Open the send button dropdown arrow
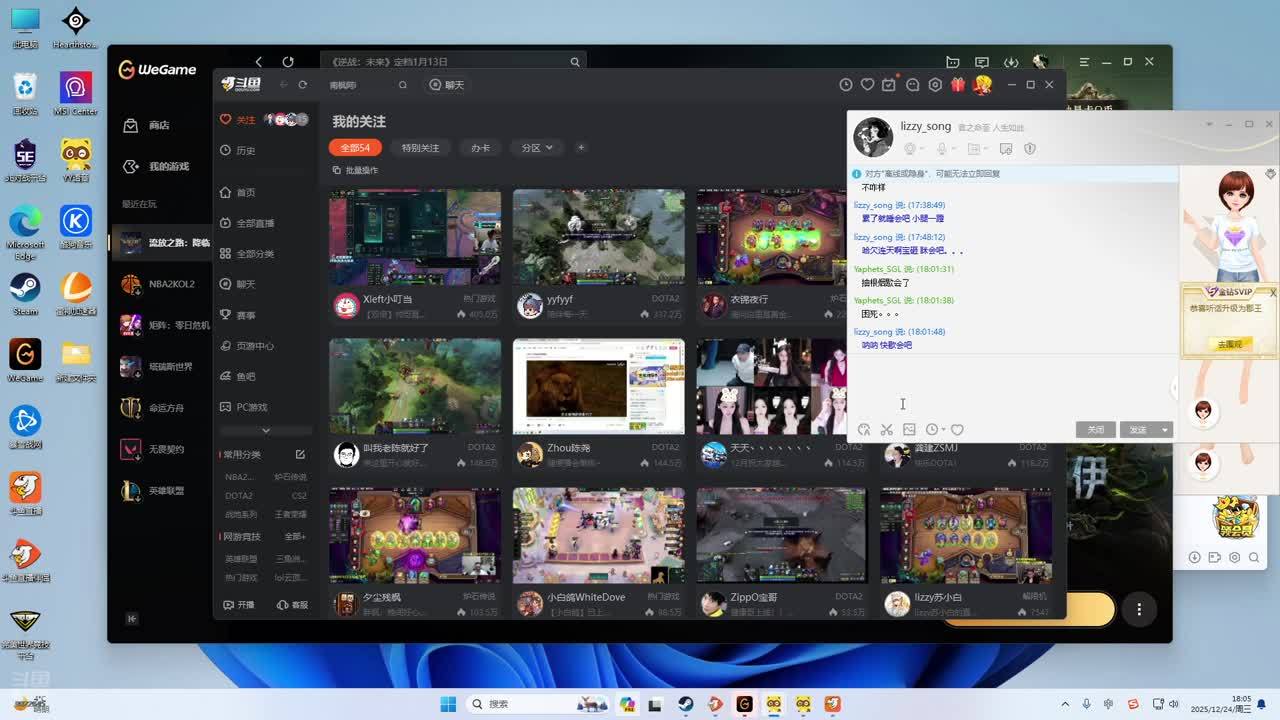 tap(1164, 430)
